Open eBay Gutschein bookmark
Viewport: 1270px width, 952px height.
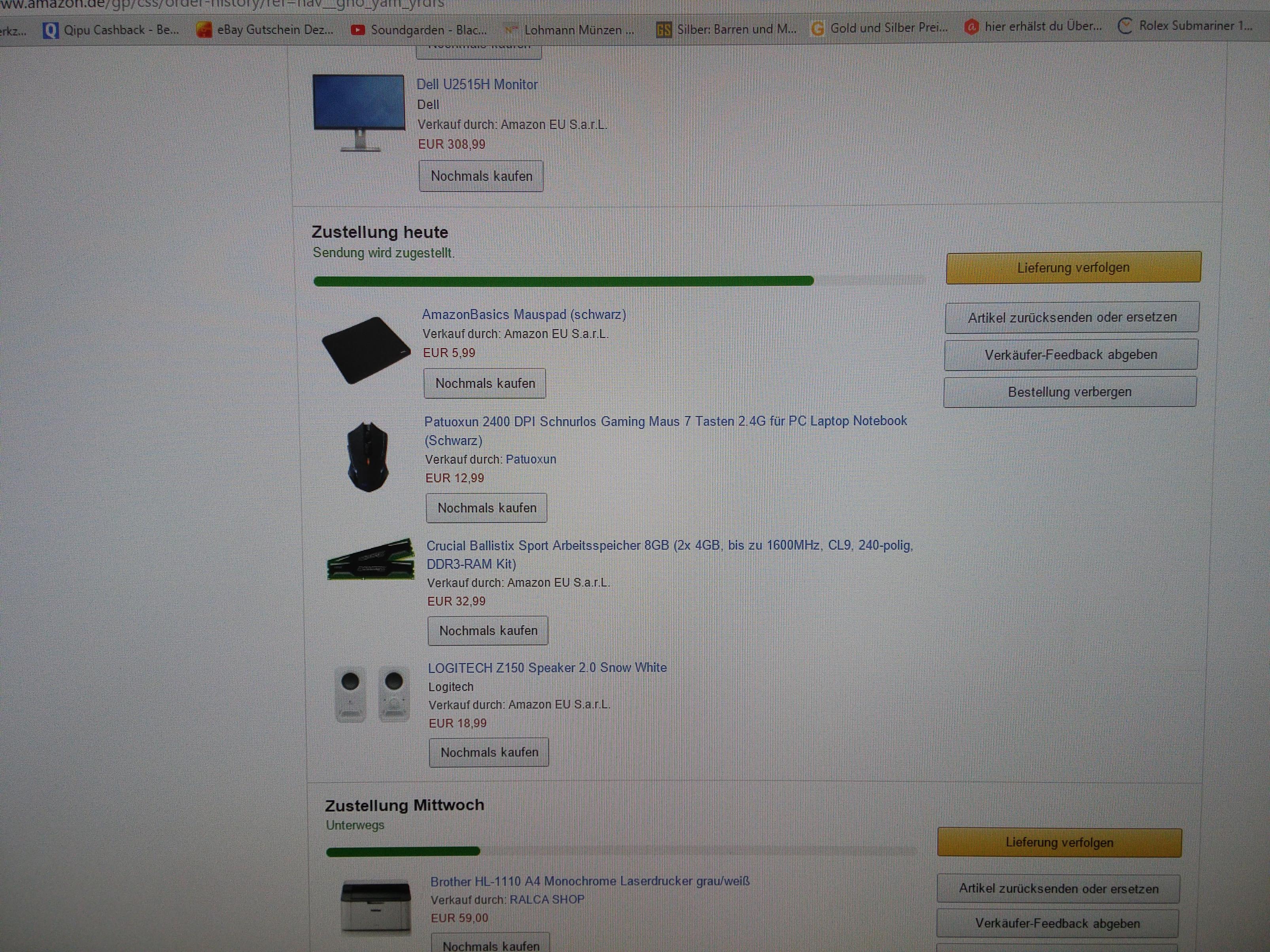(265, 29)
